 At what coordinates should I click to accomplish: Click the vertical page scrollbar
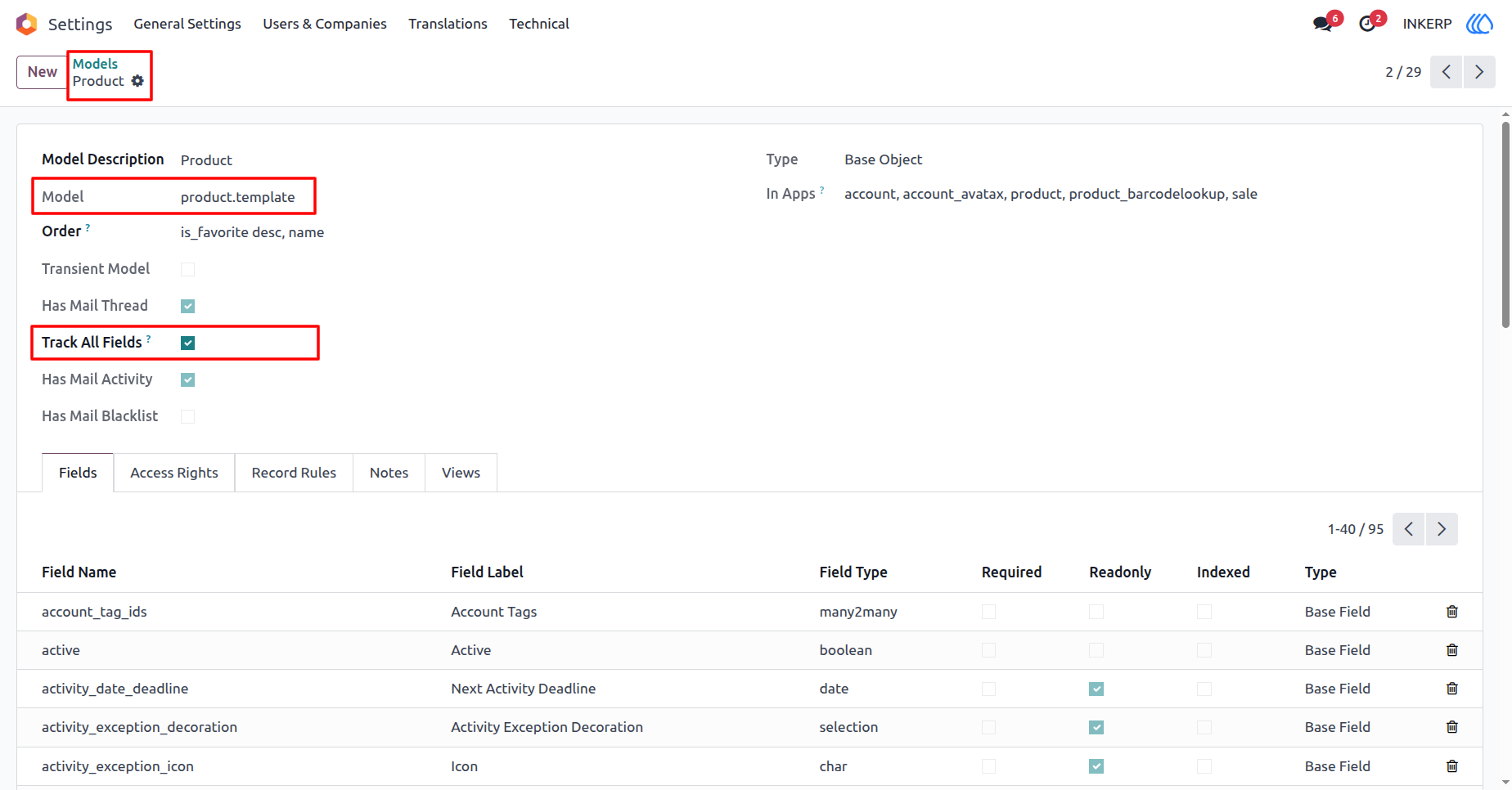point(1505,225)
